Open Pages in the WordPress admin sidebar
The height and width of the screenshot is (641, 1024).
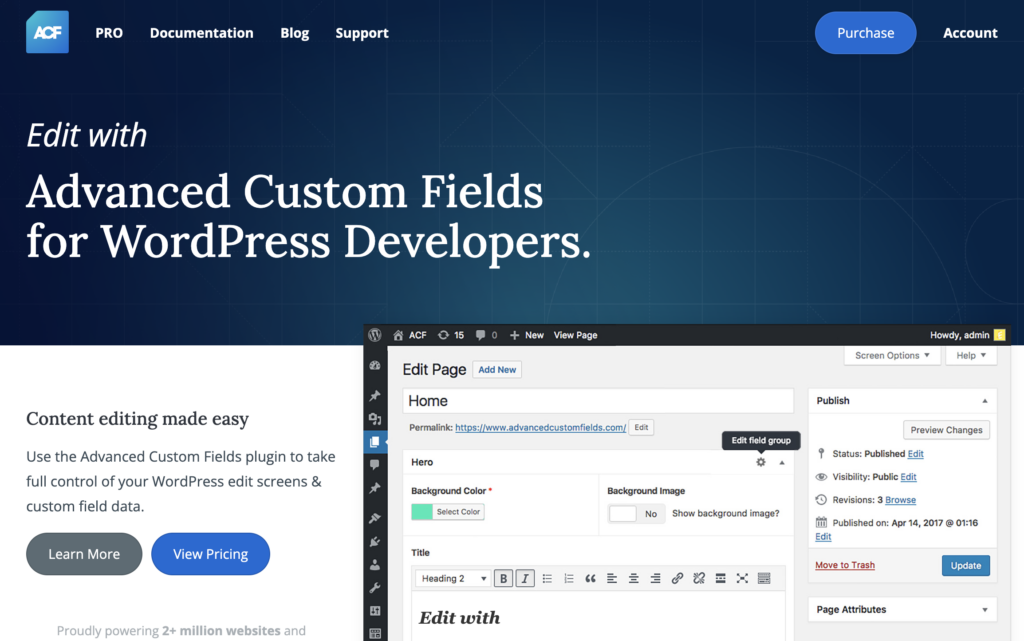pyautogui.click(x=375, y=441)
